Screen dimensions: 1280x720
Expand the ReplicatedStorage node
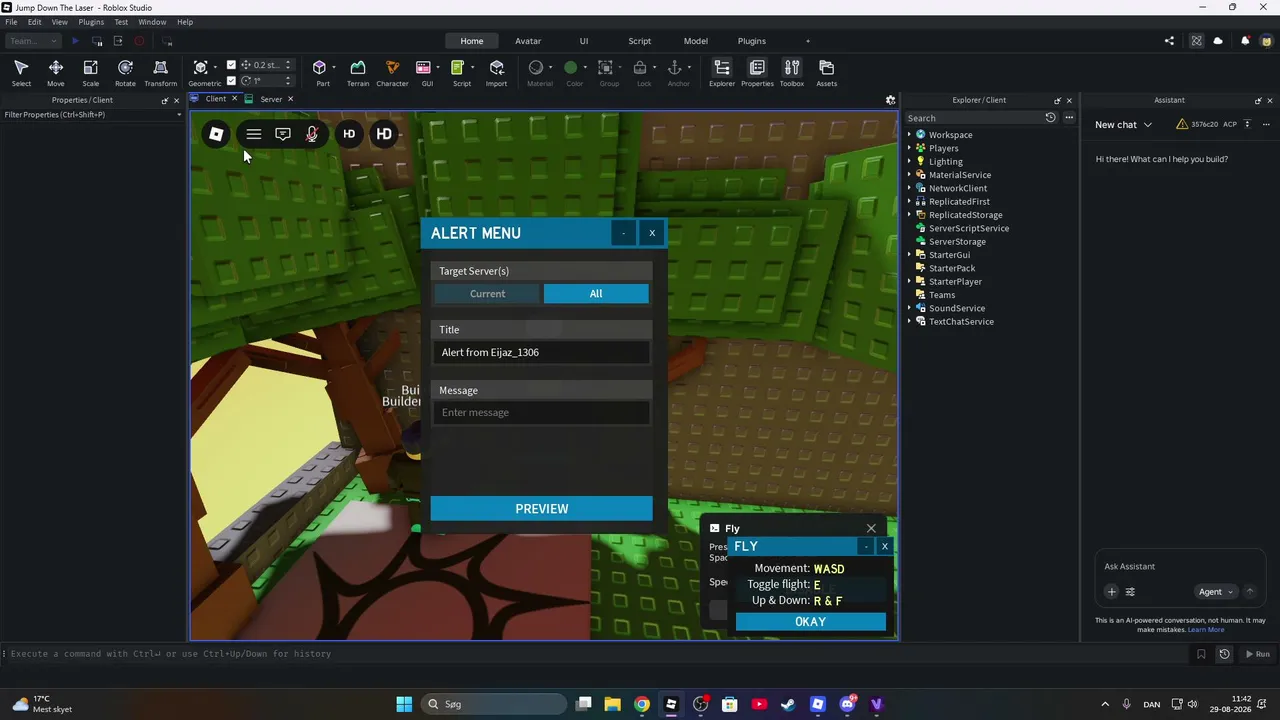click(909, 215)
